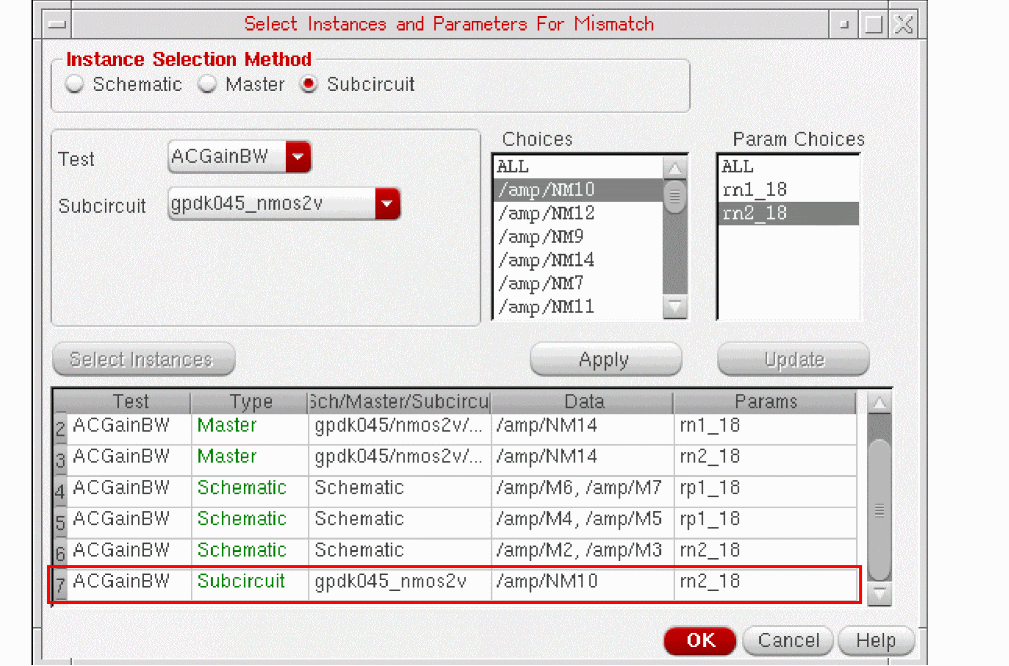Pick rn1_18 in Param Choices
The image size is (1009, 666).
(x=754, y=189)
